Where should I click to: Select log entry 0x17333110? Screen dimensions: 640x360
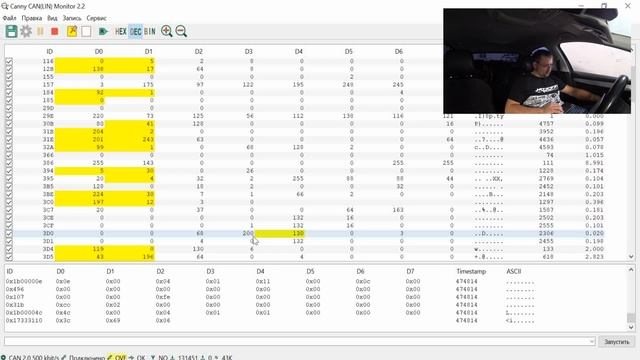(x=24, y=320)
